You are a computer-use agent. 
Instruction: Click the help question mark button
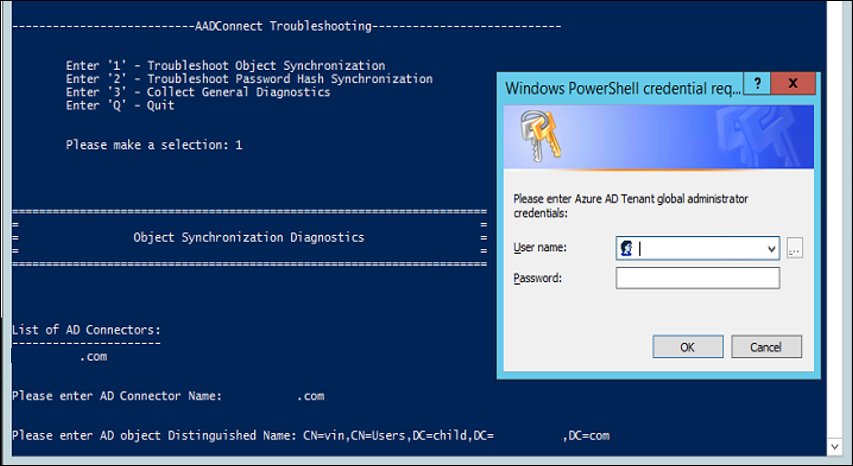click(757, 83)
